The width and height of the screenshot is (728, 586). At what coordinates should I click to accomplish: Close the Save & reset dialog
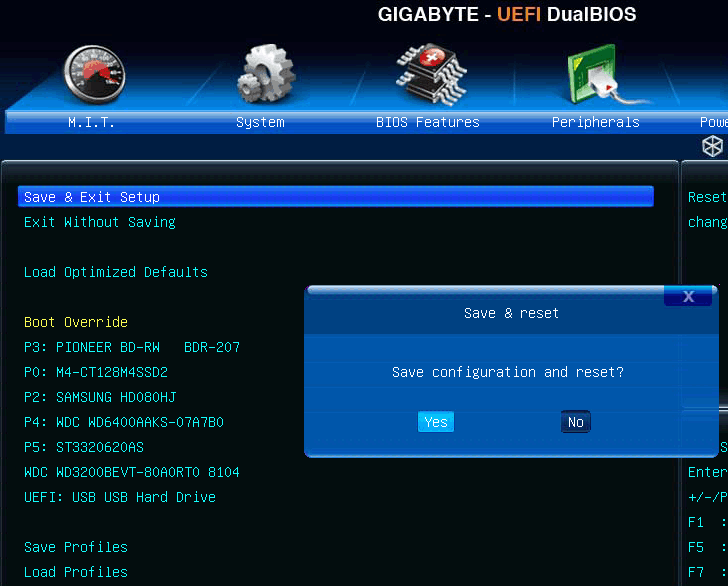point(688,296)
